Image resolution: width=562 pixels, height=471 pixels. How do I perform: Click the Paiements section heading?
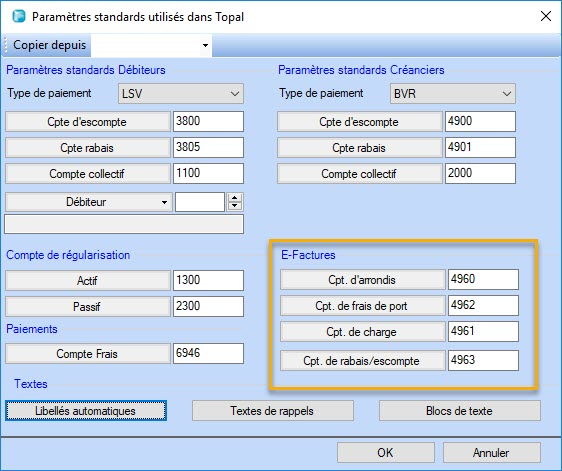coord(32,329)
